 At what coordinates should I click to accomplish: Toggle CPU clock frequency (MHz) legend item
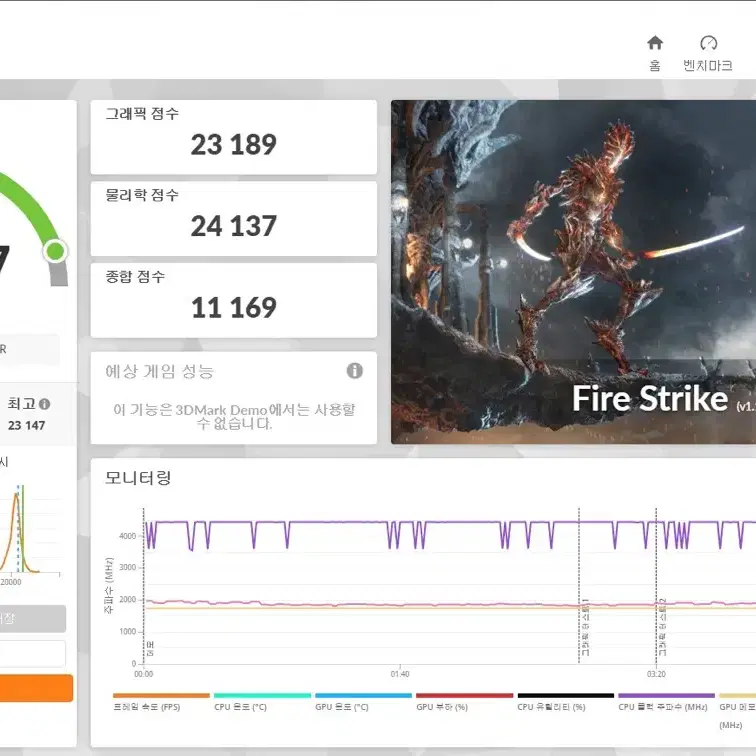click(666, 702)
